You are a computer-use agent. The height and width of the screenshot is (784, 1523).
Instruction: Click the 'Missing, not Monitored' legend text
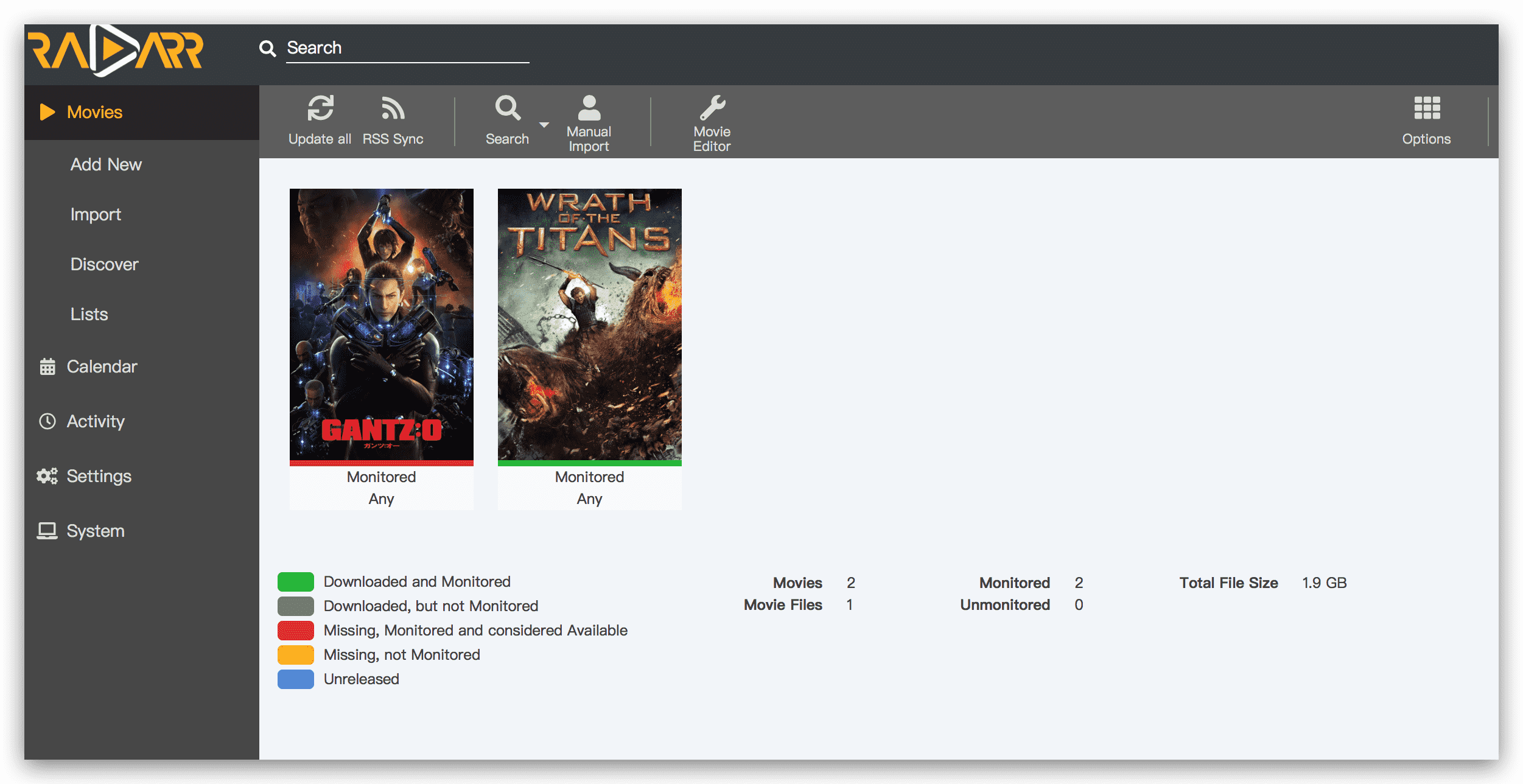[402, 655]
